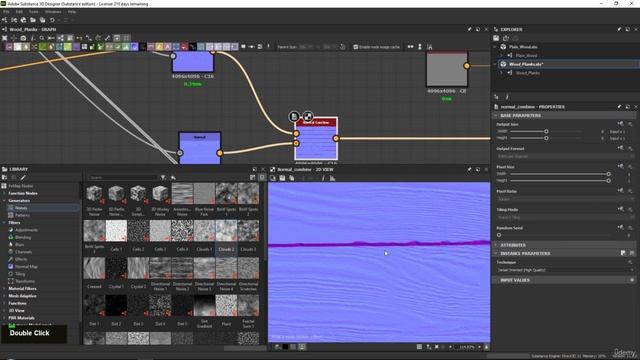Expand Mesh Adaptive in Library
This screenshot has width=640, height=360.
click(x=4, y=296)
